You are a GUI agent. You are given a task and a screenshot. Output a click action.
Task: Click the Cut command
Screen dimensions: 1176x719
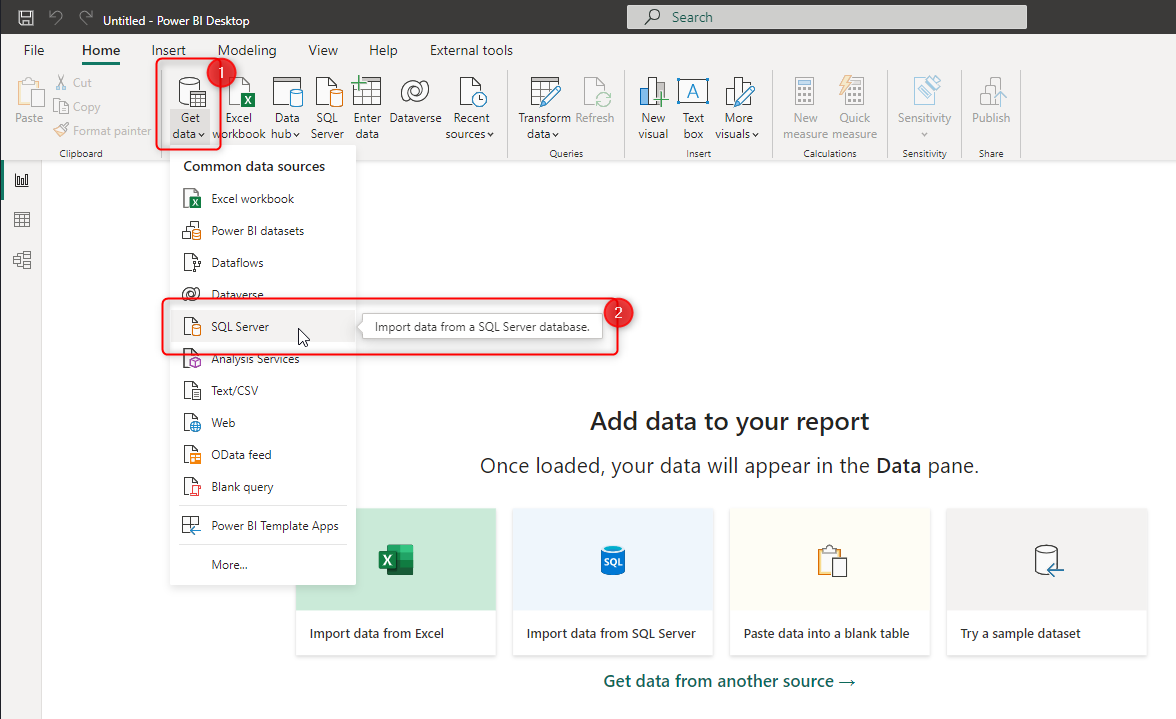pos(74,82)
